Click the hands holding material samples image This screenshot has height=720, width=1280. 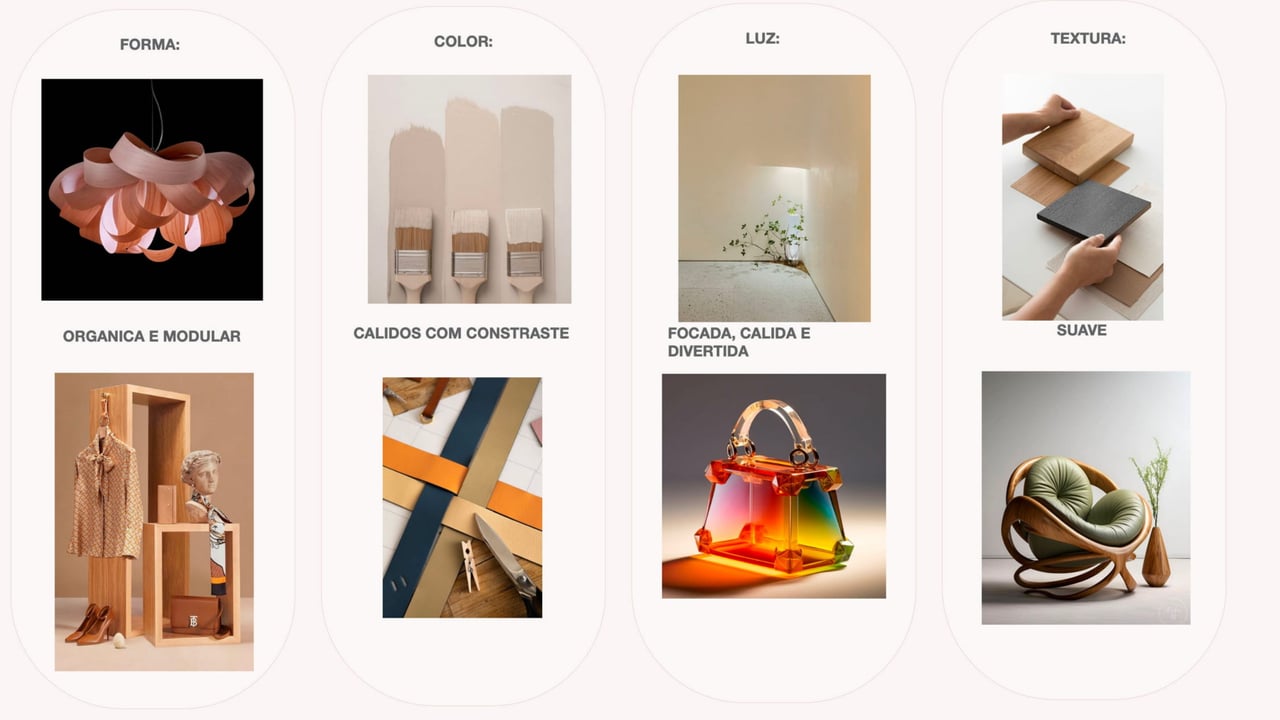point(1083,196)
